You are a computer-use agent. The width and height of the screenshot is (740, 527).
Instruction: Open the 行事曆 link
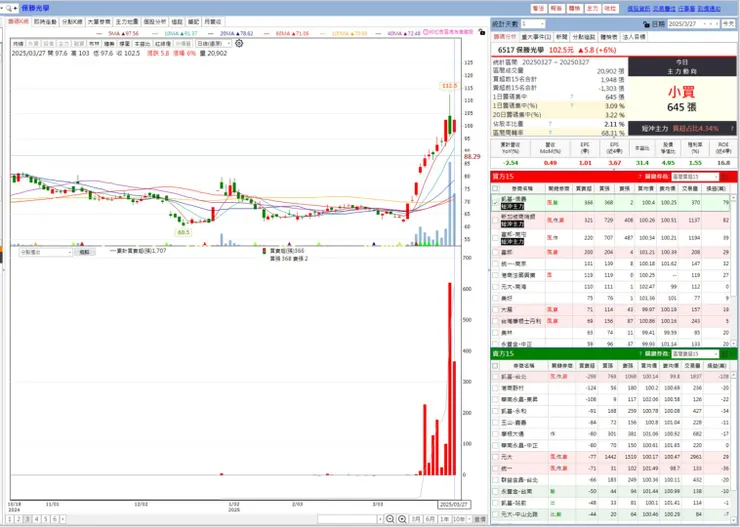(686, 8)
